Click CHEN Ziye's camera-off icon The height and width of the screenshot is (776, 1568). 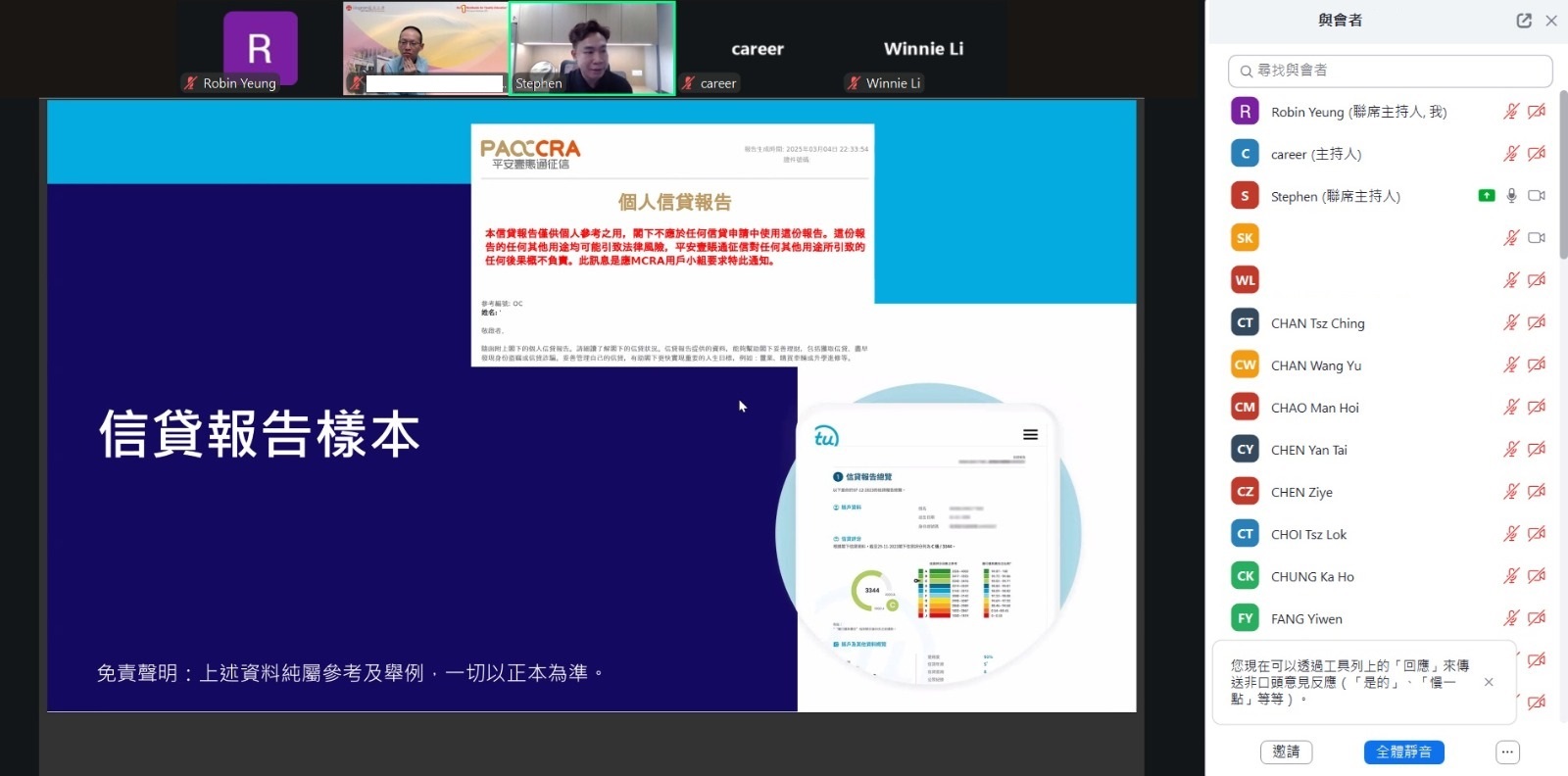(x=1536, y=492)
